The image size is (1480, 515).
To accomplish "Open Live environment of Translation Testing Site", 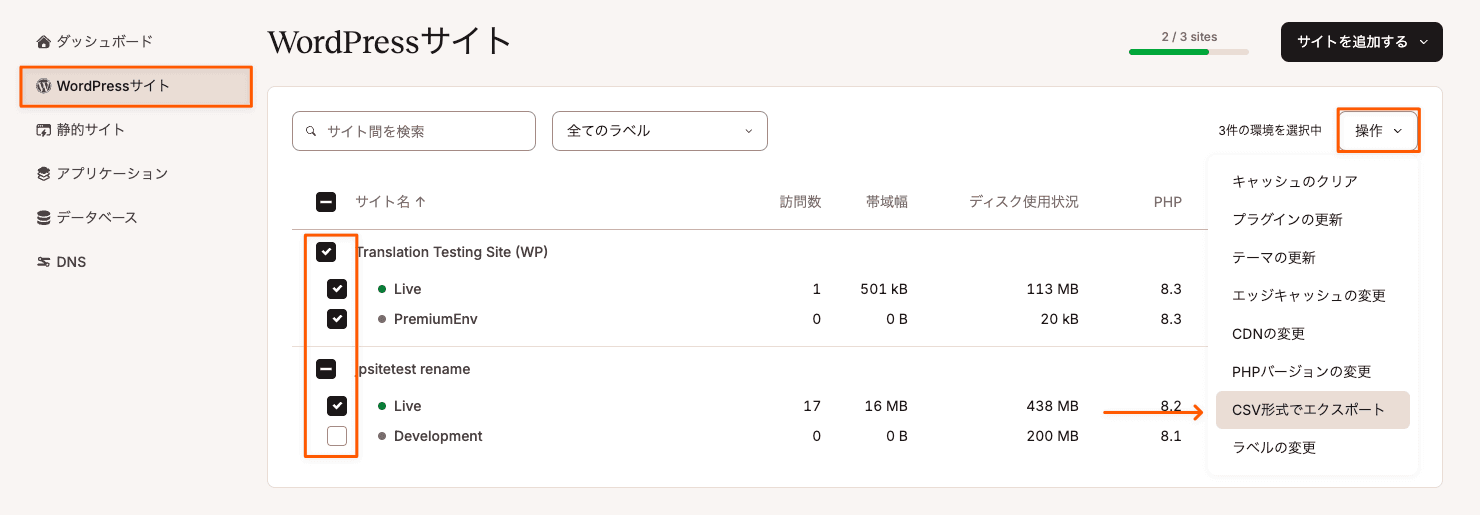I will click(407, 289).
